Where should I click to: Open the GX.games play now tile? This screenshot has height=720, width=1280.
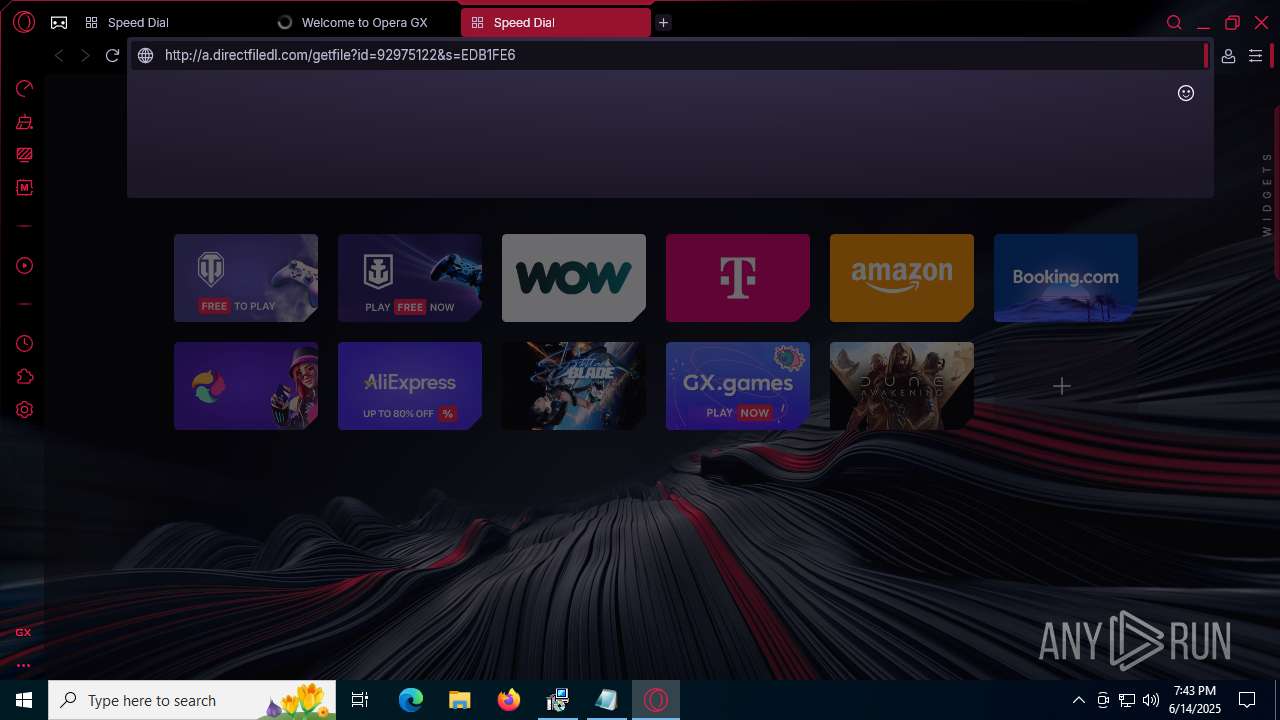coord(738,386)
